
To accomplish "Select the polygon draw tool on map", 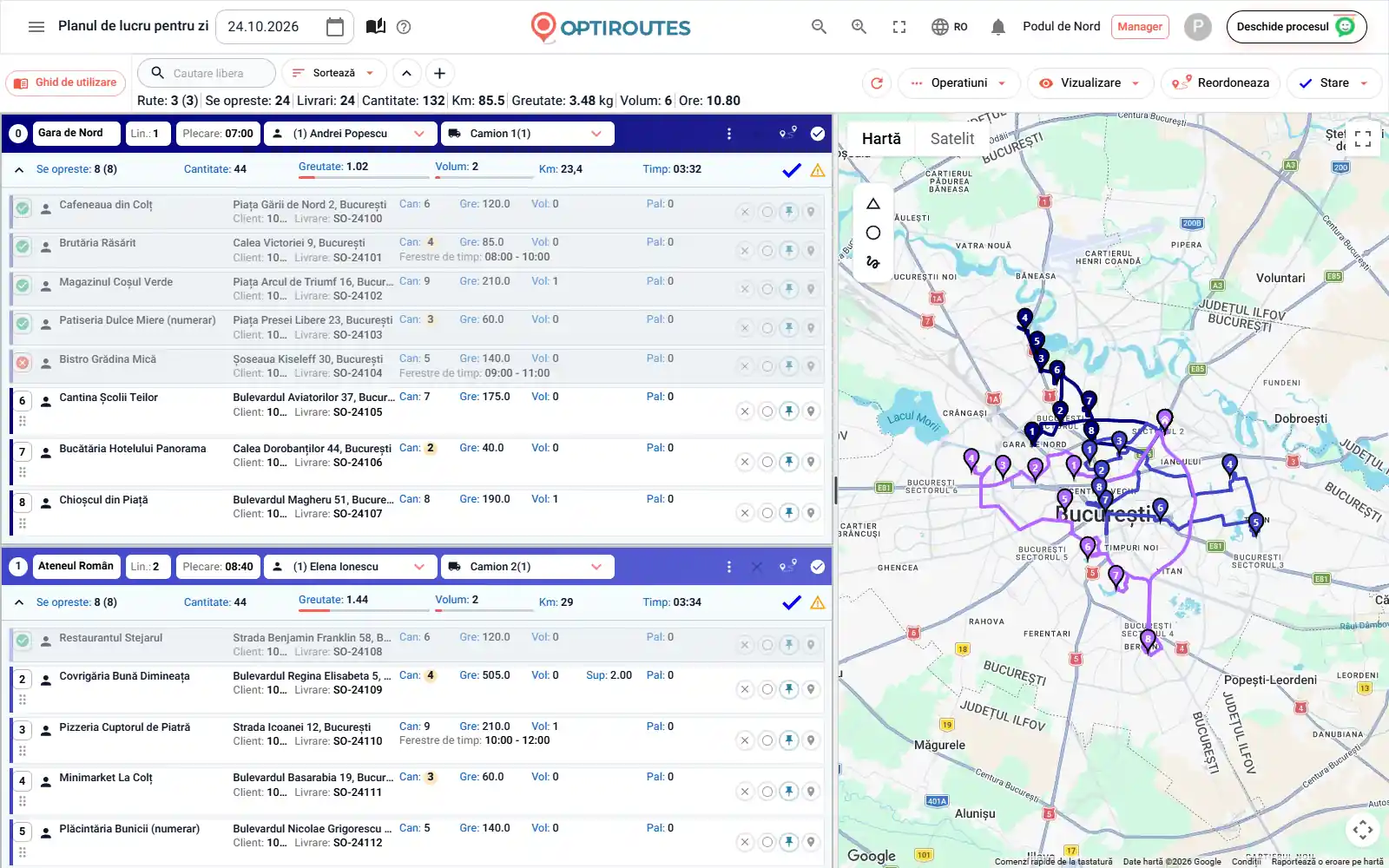I will click(x=873, y=204).
